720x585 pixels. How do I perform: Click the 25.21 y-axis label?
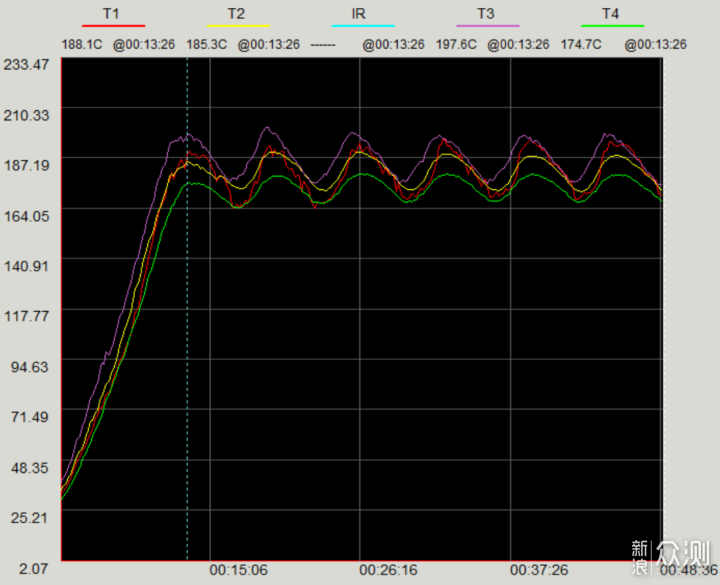pyautogui.click(x=29, y=518)
